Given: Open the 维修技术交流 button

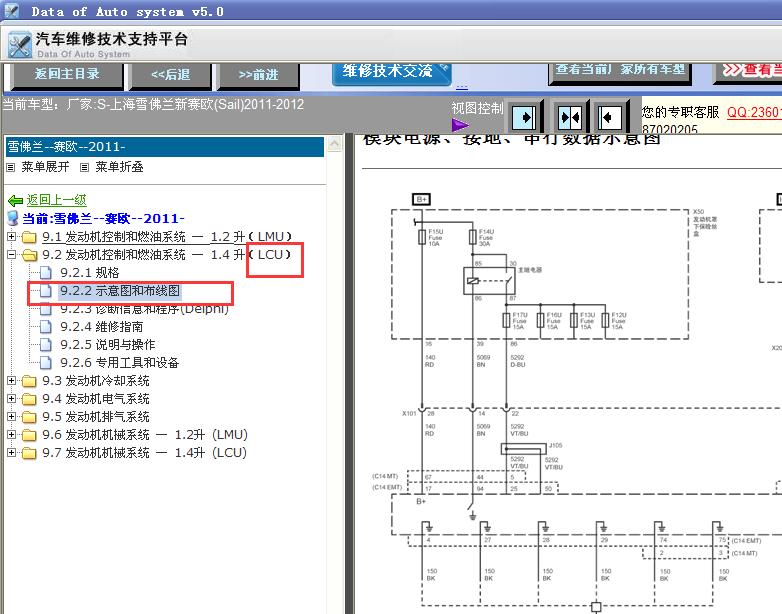Looking at the screenshot, I should pos(391,73).
